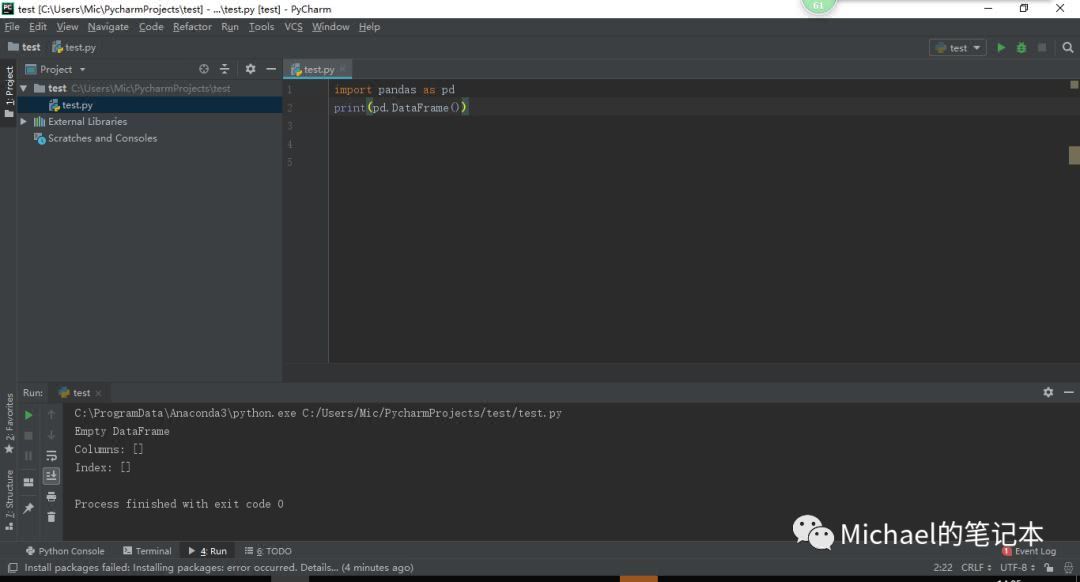Collapse all in Project panel header
Image resolution: width=1080 pixels, height=582 pixels.
[x=224, y=69]
